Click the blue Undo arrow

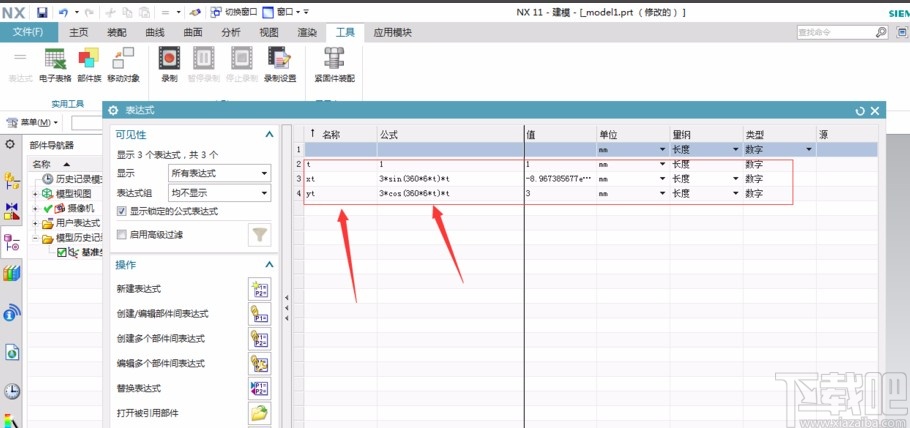63,12
